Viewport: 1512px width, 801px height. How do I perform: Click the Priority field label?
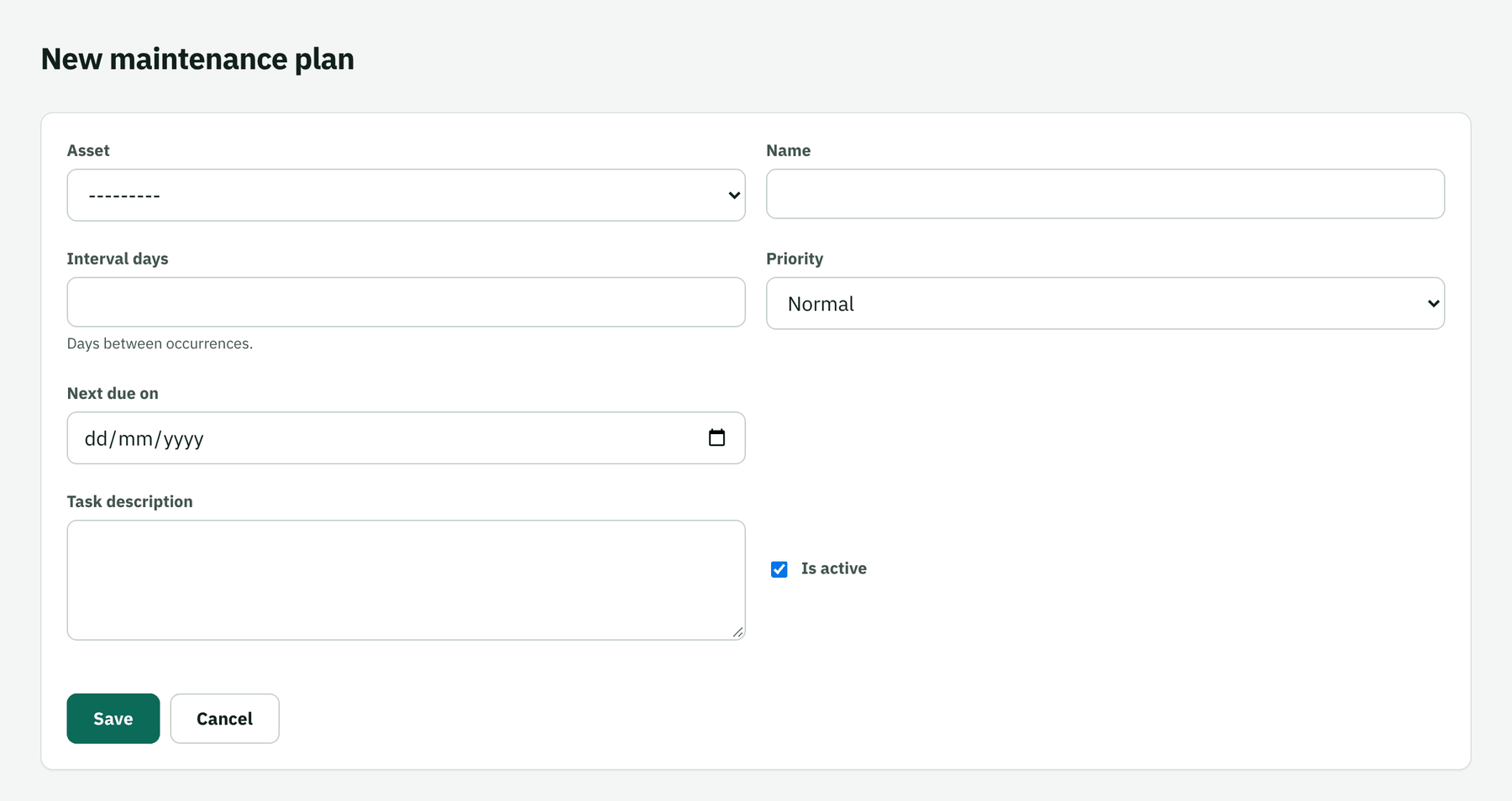795,259
